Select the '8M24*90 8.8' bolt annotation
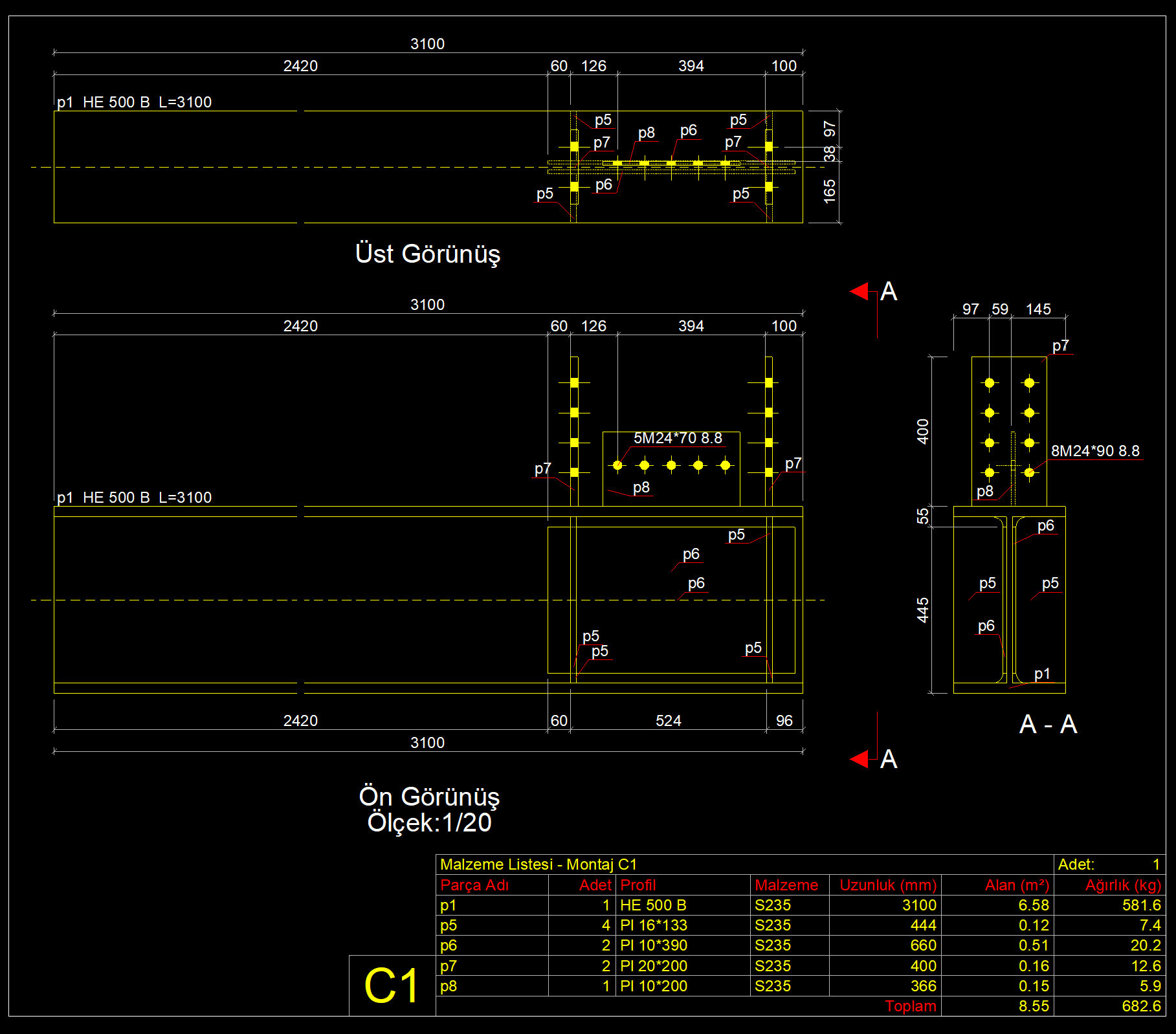This screenshot has width=1176, height=1034. pyautogui.click(x=1095, y=451)
